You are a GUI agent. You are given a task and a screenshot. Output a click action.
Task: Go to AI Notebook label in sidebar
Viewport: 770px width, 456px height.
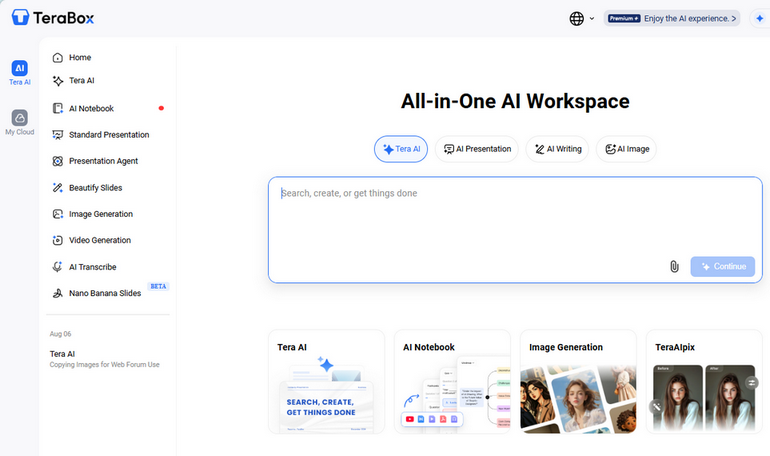pos(91,108)
